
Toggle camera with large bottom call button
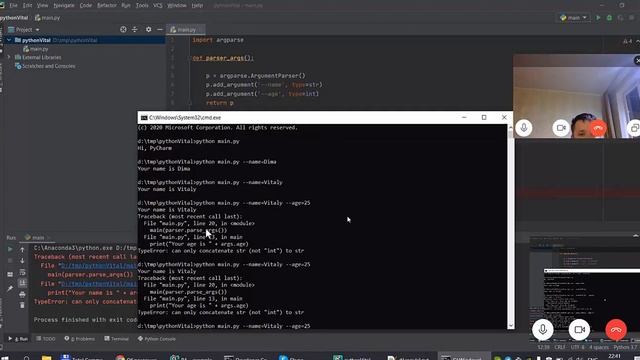coord(579,329)
